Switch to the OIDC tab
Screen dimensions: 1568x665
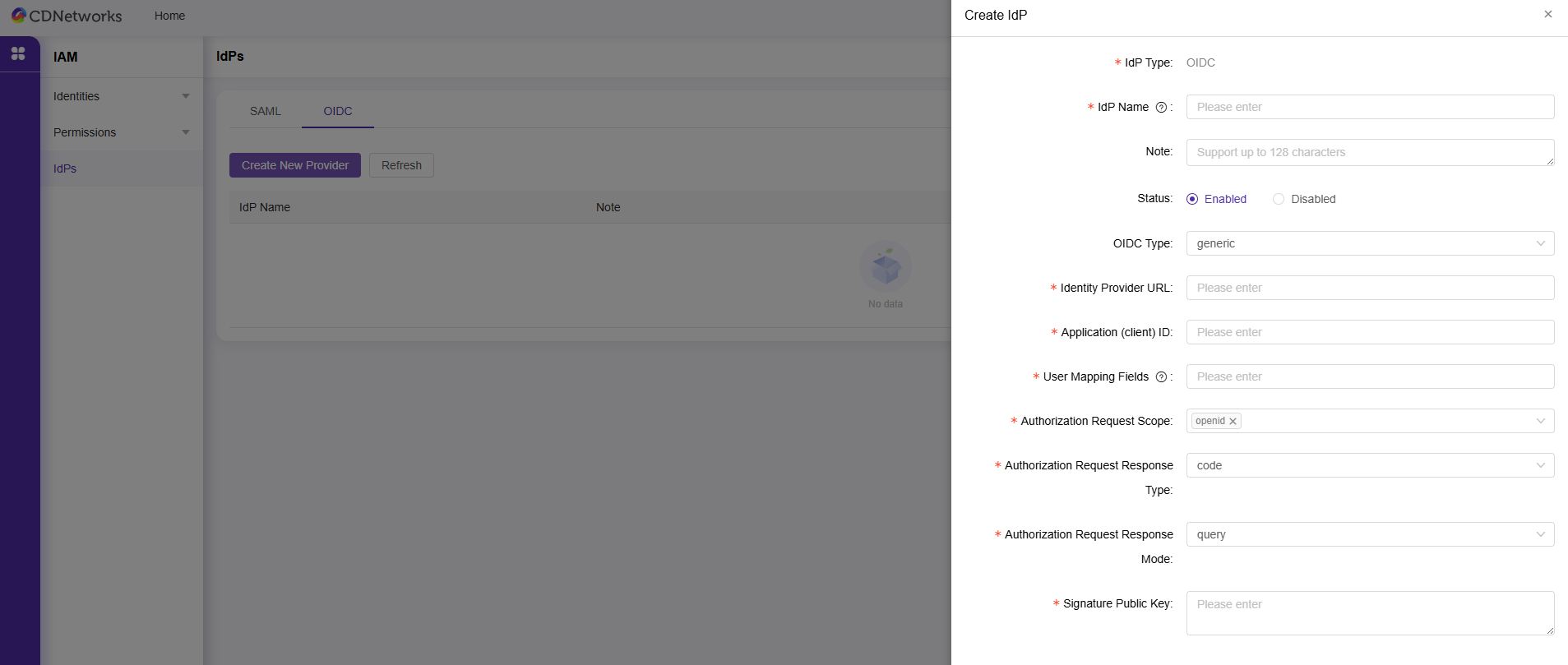click(337, 111)
